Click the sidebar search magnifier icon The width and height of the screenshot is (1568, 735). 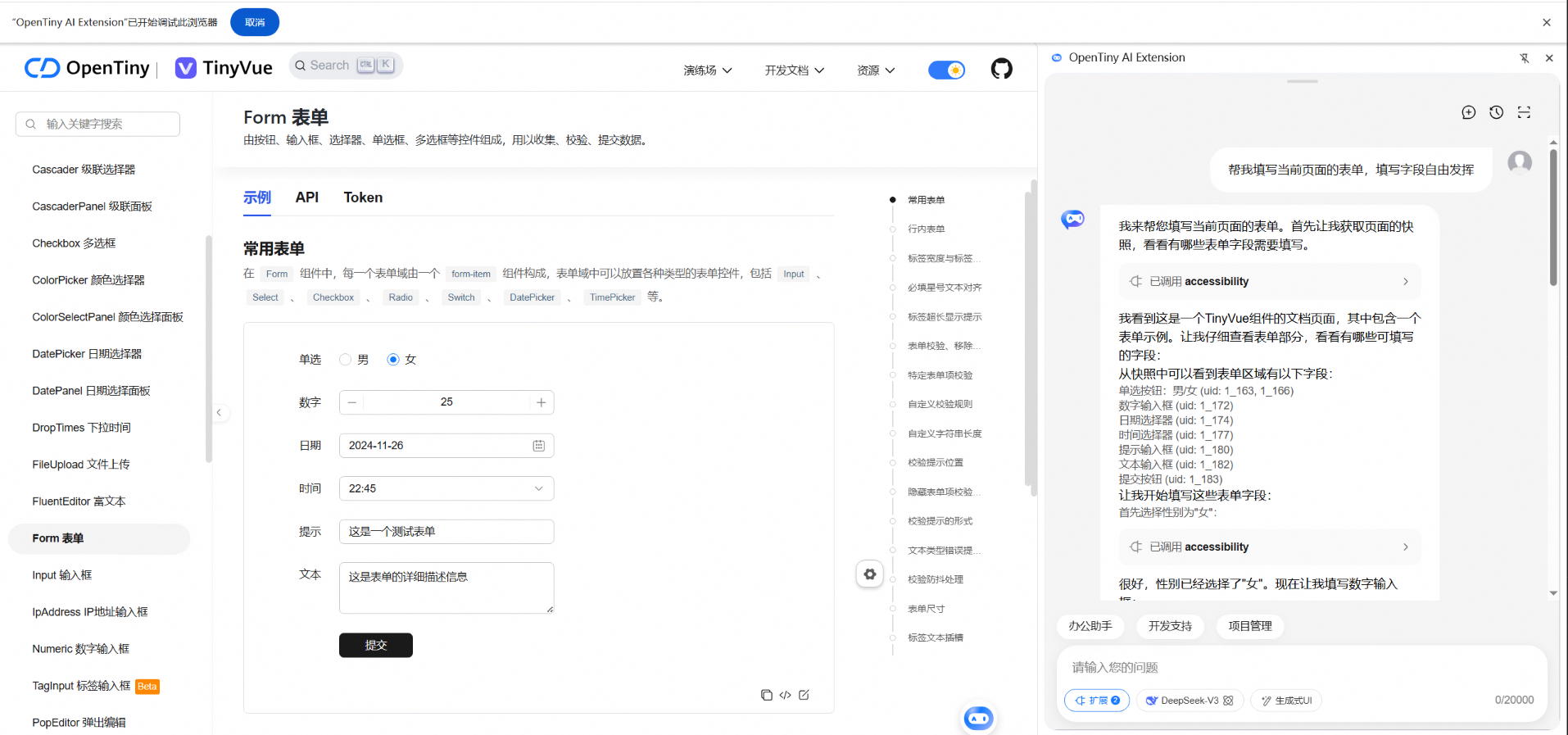click(x=30, y=125)
